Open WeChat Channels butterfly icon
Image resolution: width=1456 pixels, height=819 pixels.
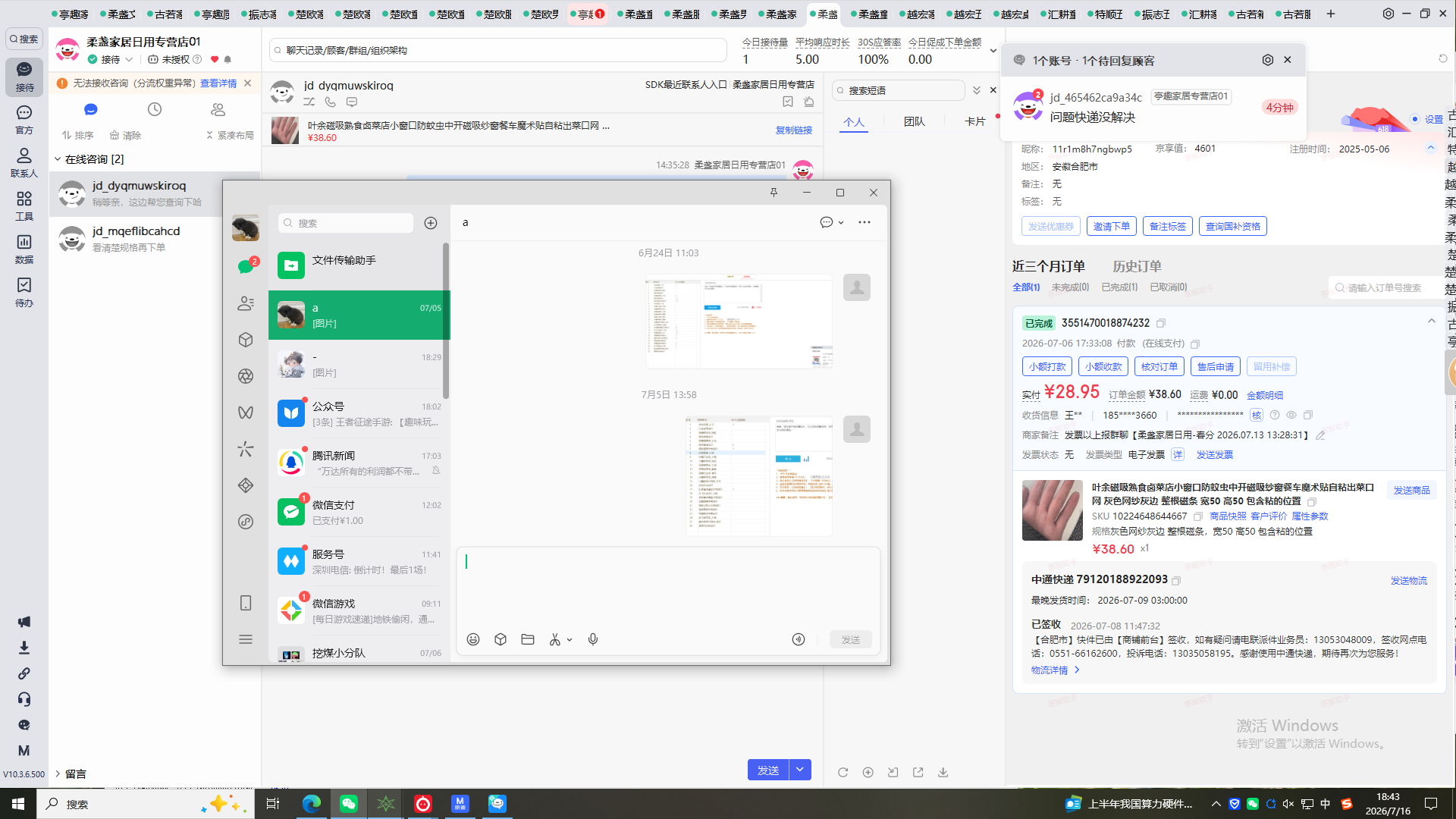point(245,413)
